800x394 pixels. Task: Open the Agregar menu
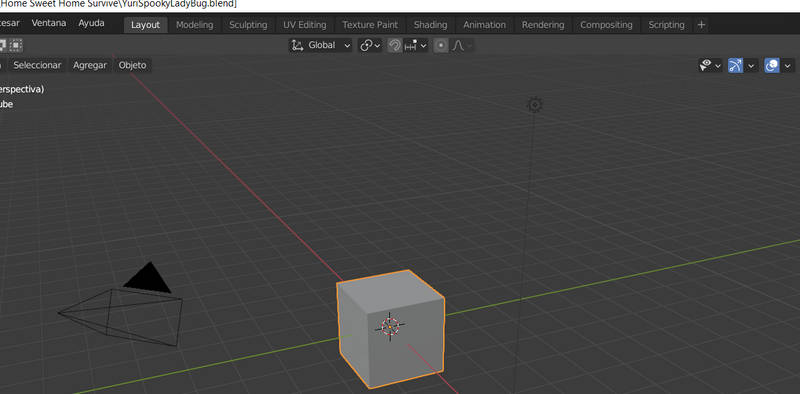[90, 65]
